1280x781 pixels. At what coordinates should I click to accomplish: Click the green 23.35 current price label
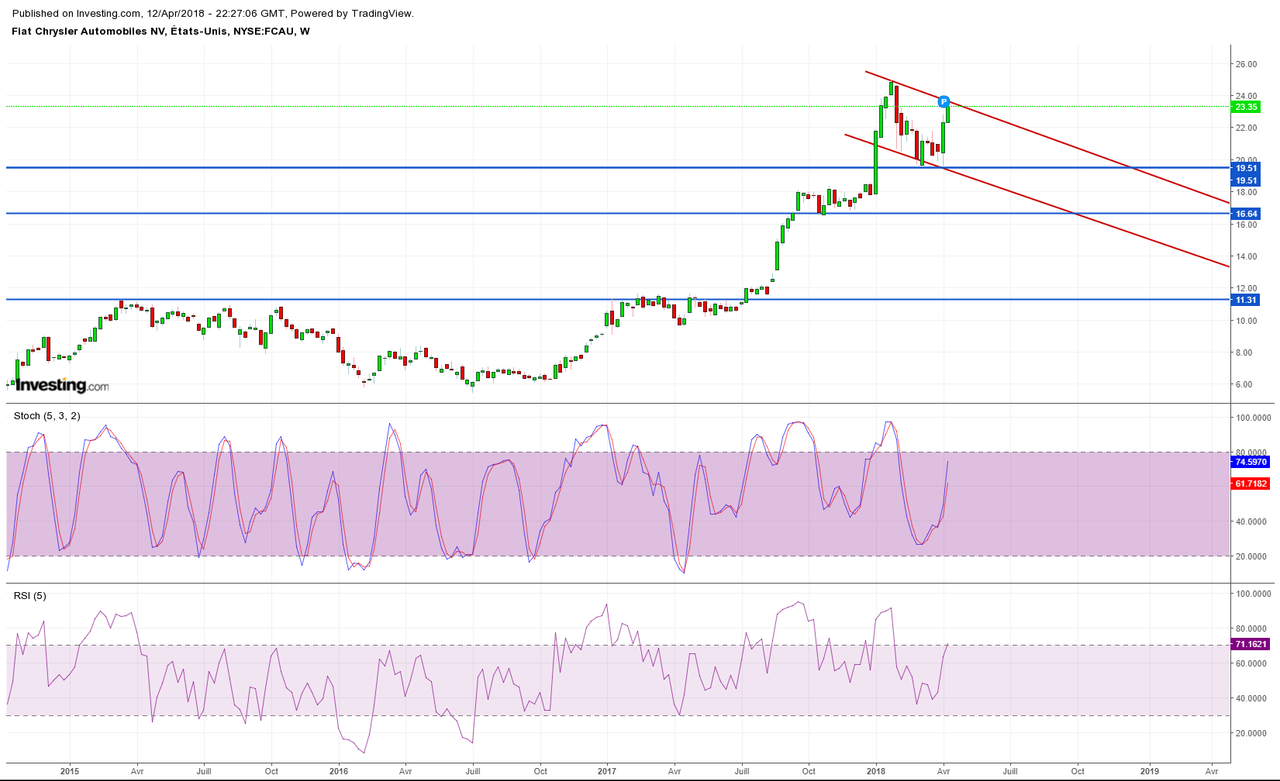coord(1246,107)
